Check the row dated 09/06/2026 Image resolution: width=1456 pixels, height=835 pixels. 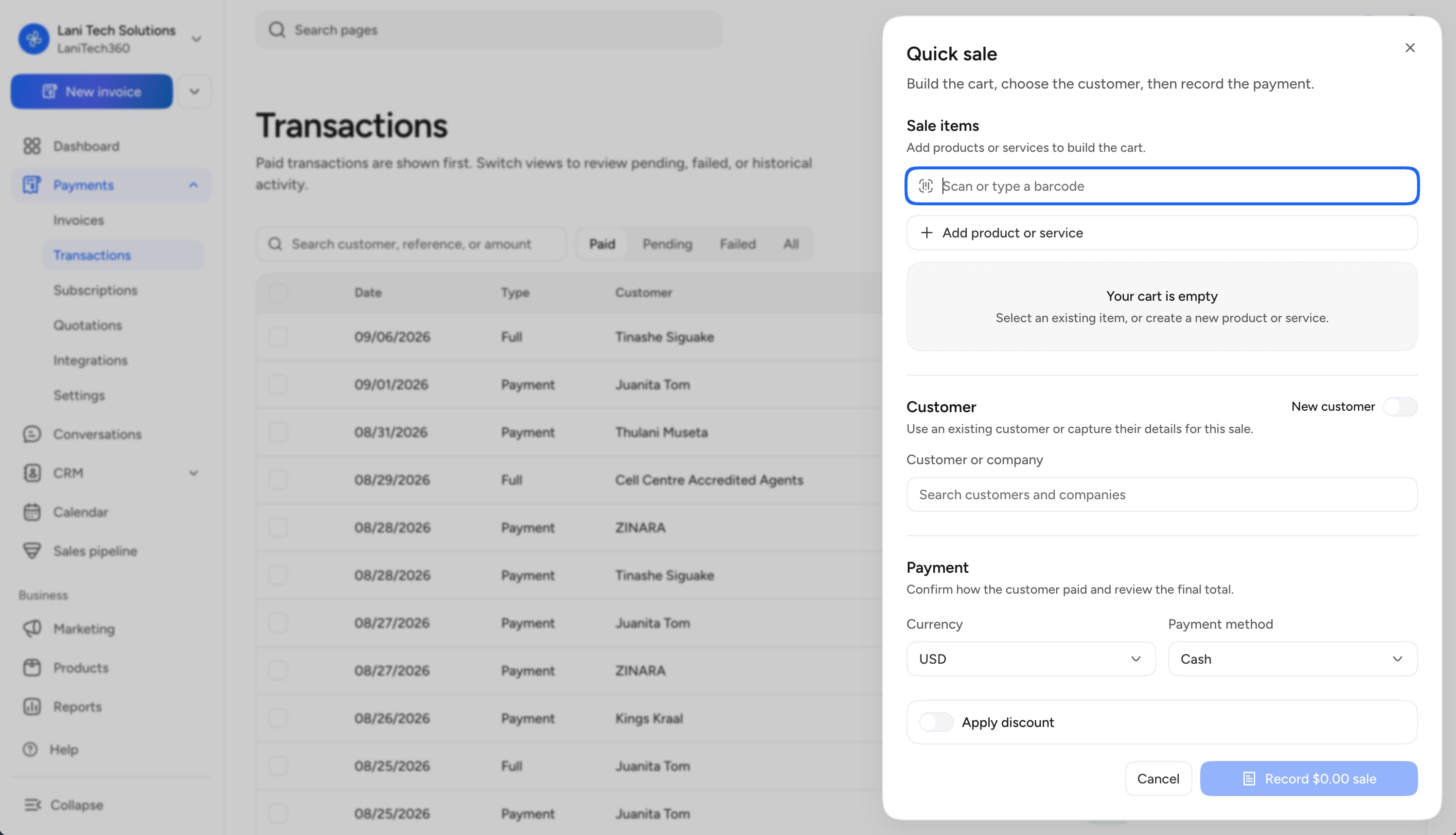coord(279,337)
